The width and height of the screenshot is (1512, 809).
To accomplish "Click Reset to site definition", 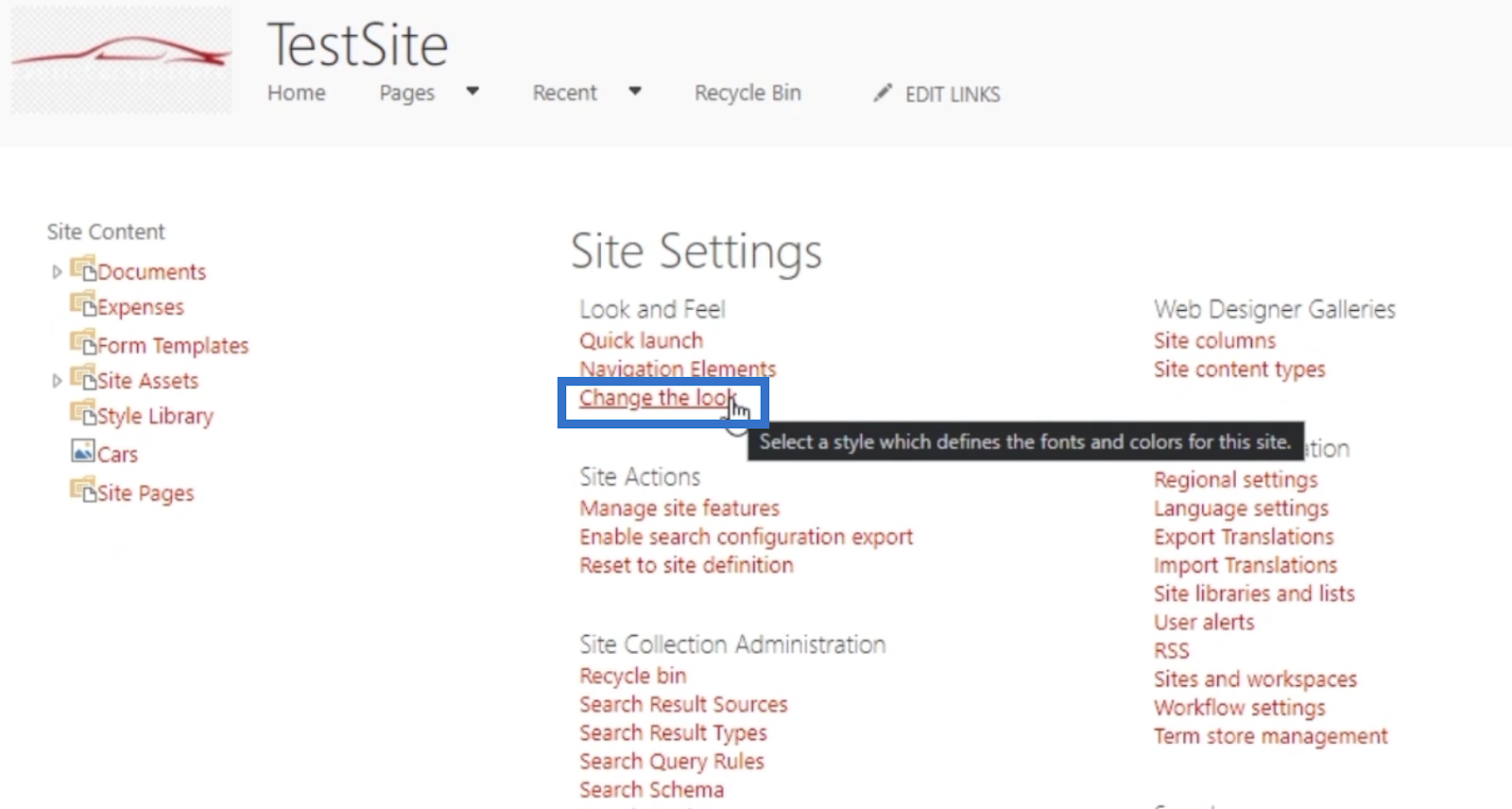I will coord(687,565).
